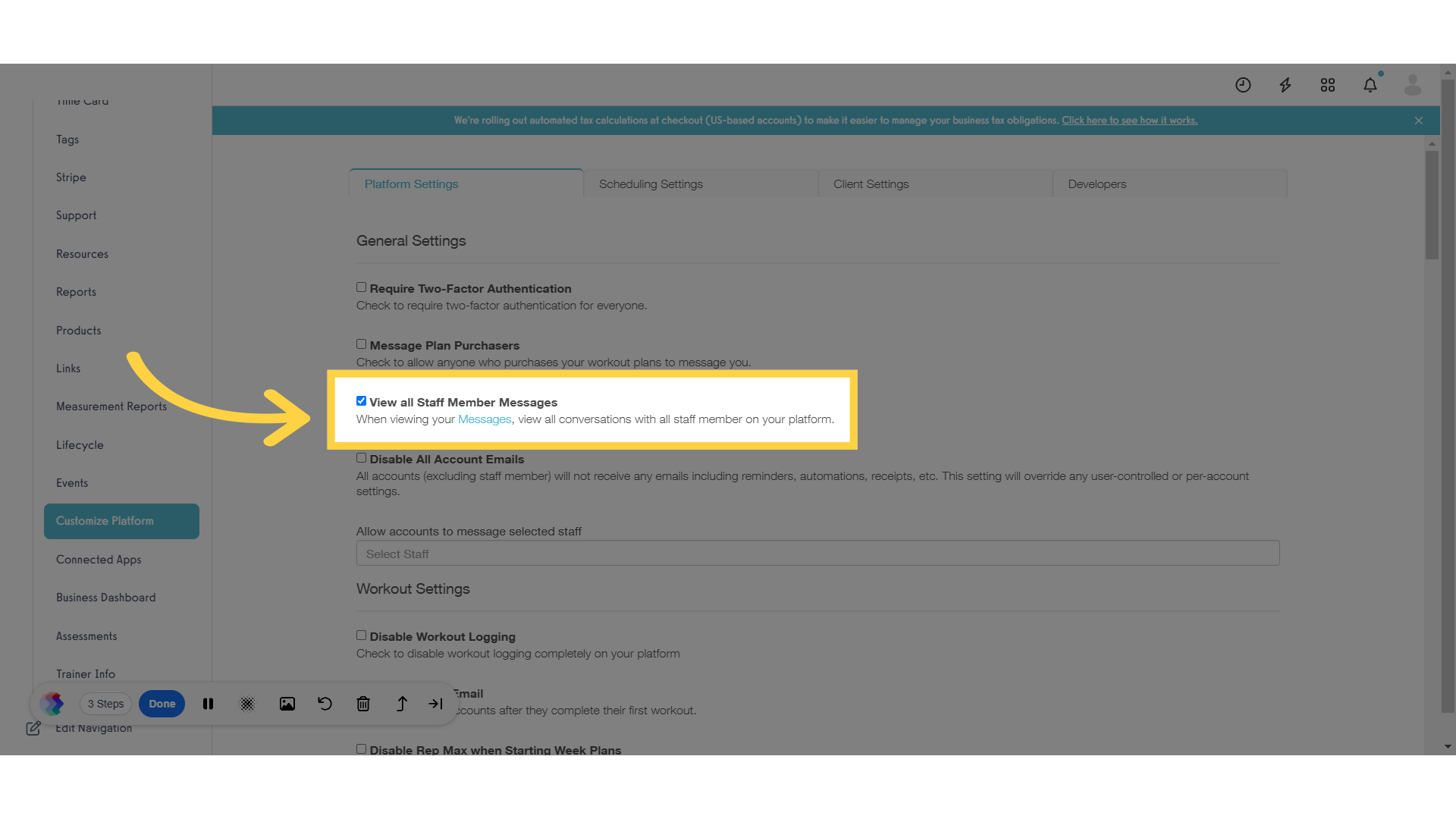Click the Customize Platform sidebar menu item
Image resolution: width=1456 pixels, height=819 pixels.
point(105,521)
